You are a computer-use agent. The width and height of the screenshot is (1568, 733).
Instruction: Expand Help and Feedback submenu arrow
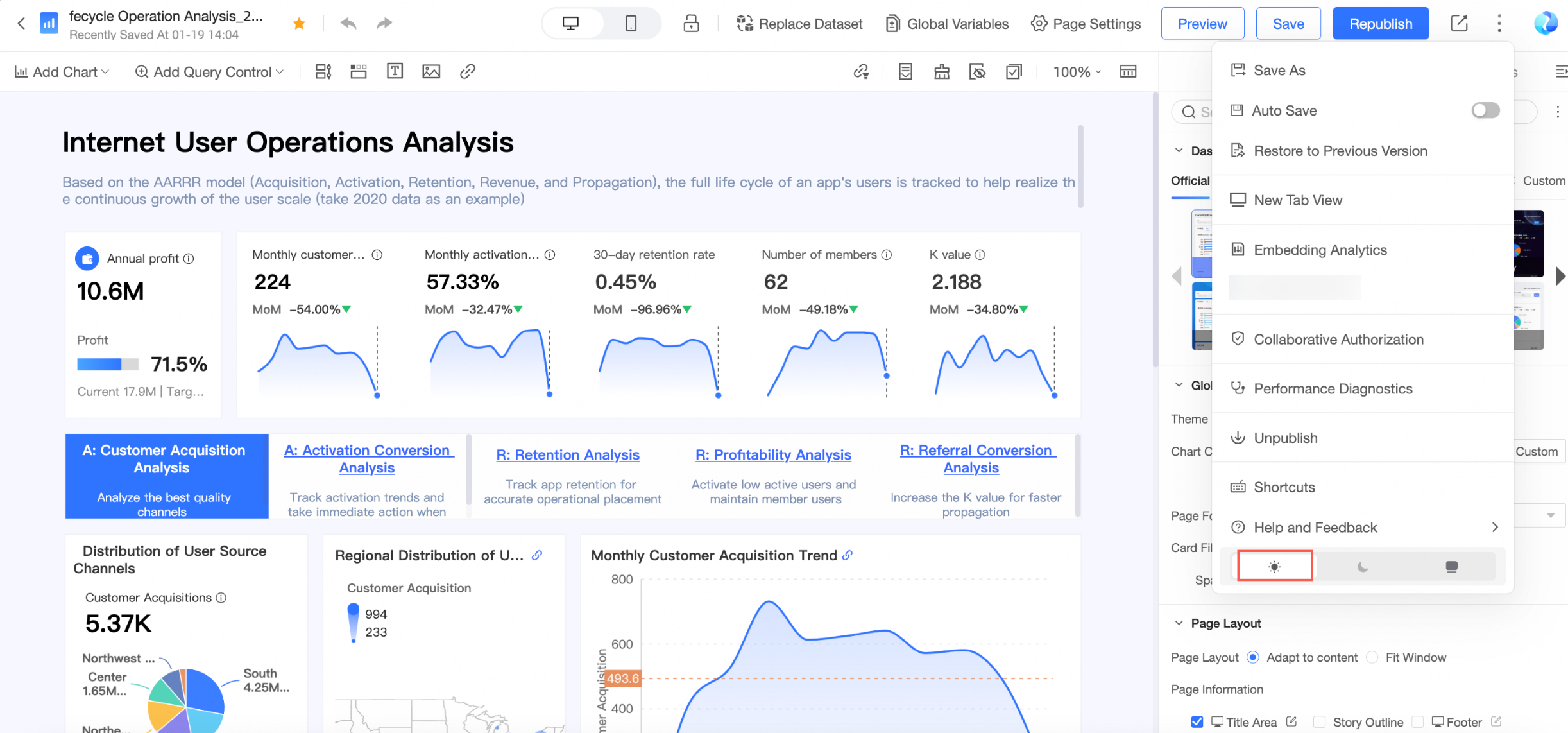pos(1495,527)
